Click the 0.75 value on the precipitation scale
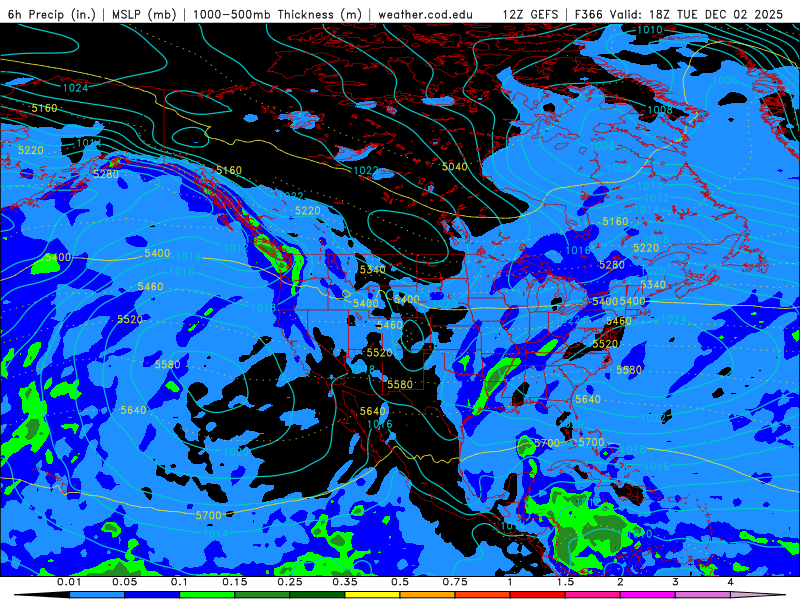800x600 pixels. (455, 582)
